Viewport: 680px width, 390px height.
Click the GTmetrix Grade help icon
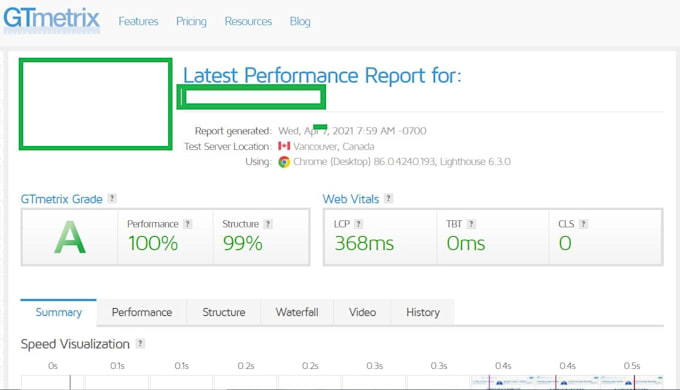pyautogui.click(x=112, y=198)
